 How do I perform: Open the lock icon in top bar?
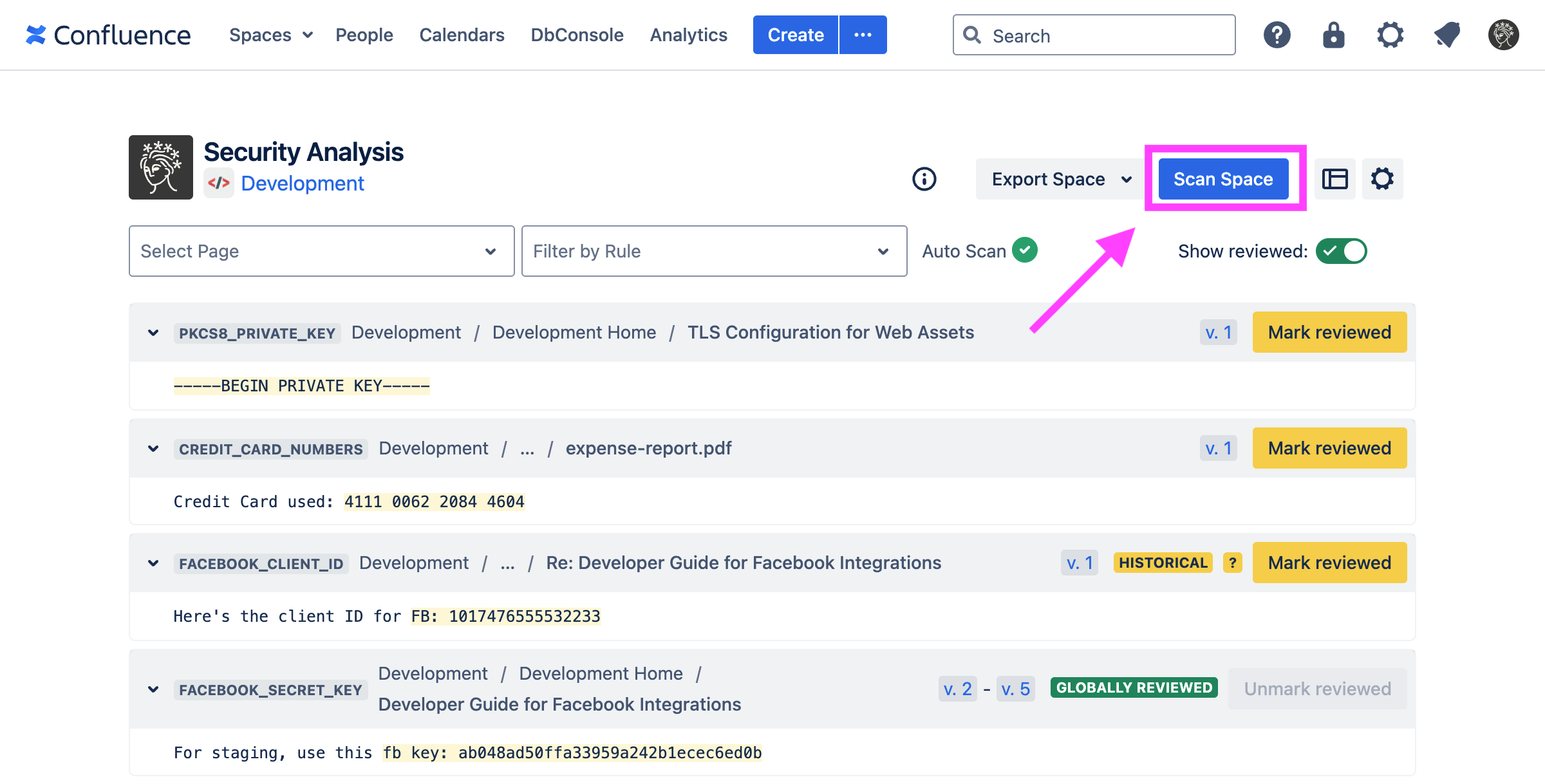point(1333,35)
